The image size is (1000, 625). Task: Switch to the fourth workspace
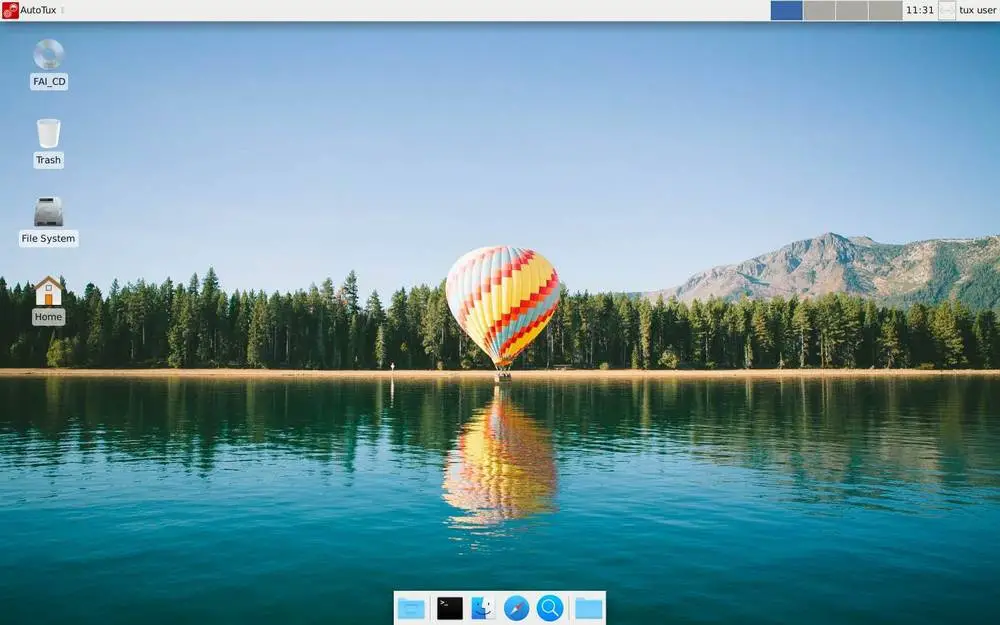click(x=885, y=10)
